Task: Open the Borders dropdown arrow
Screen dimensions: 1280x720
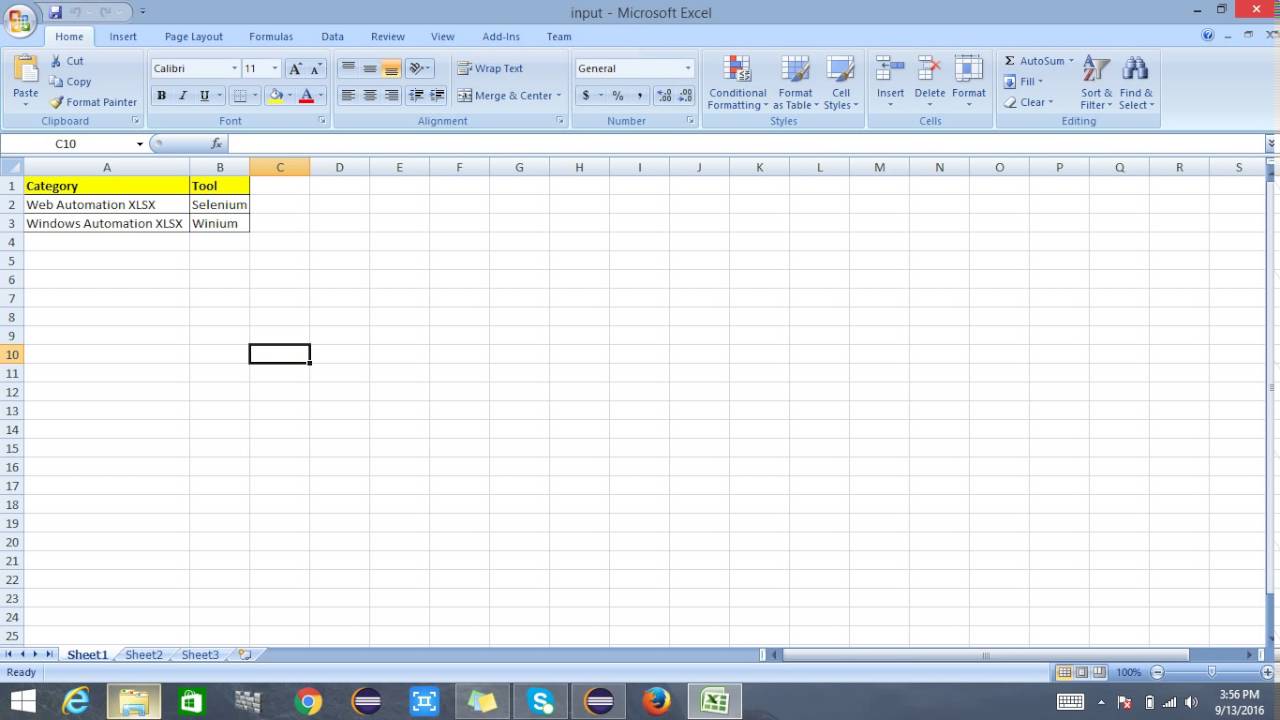Action: click(x=255, y=96)
